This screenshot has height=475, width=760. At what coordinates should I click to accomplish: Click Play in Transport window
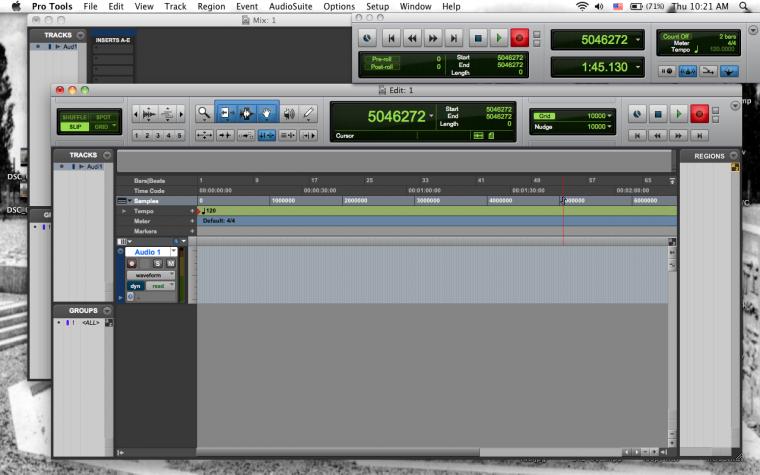499,38
